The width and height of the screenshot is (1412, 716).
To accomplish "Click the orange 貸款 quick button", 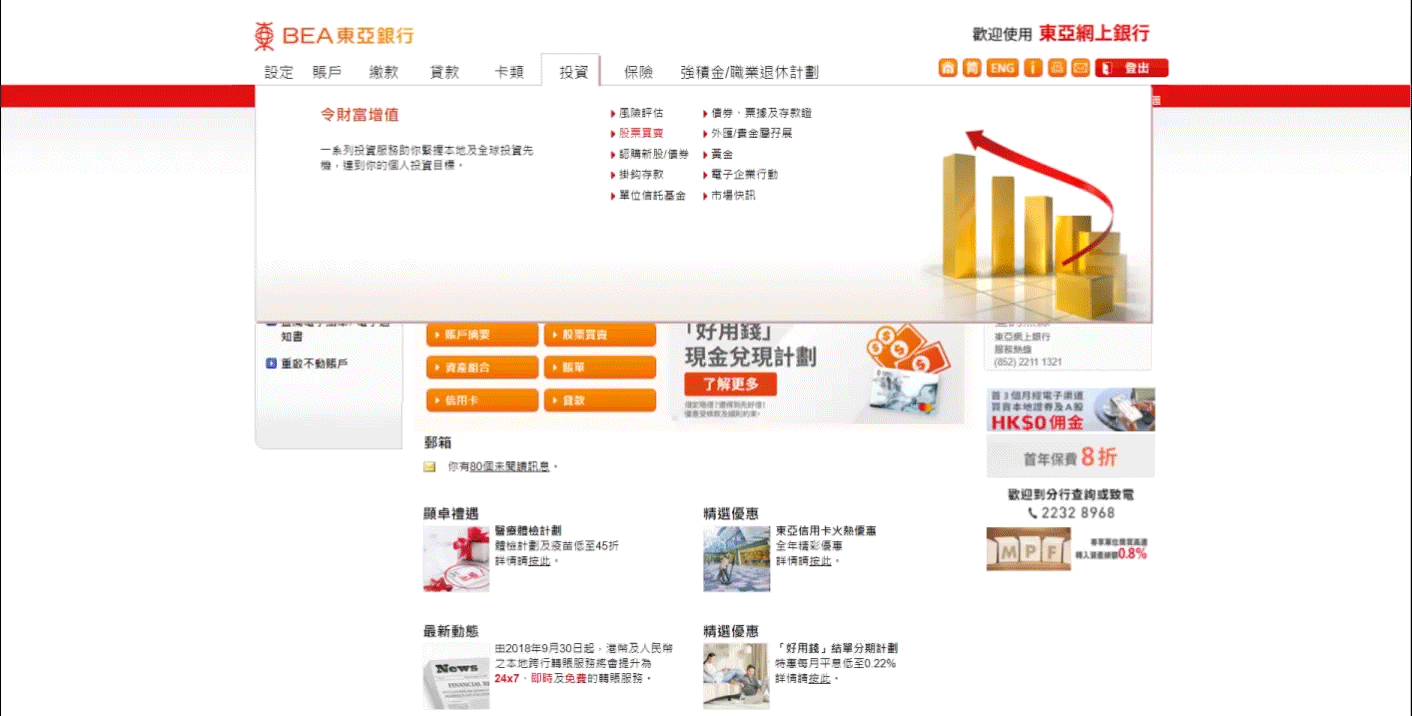I will (x=600, y=400).
